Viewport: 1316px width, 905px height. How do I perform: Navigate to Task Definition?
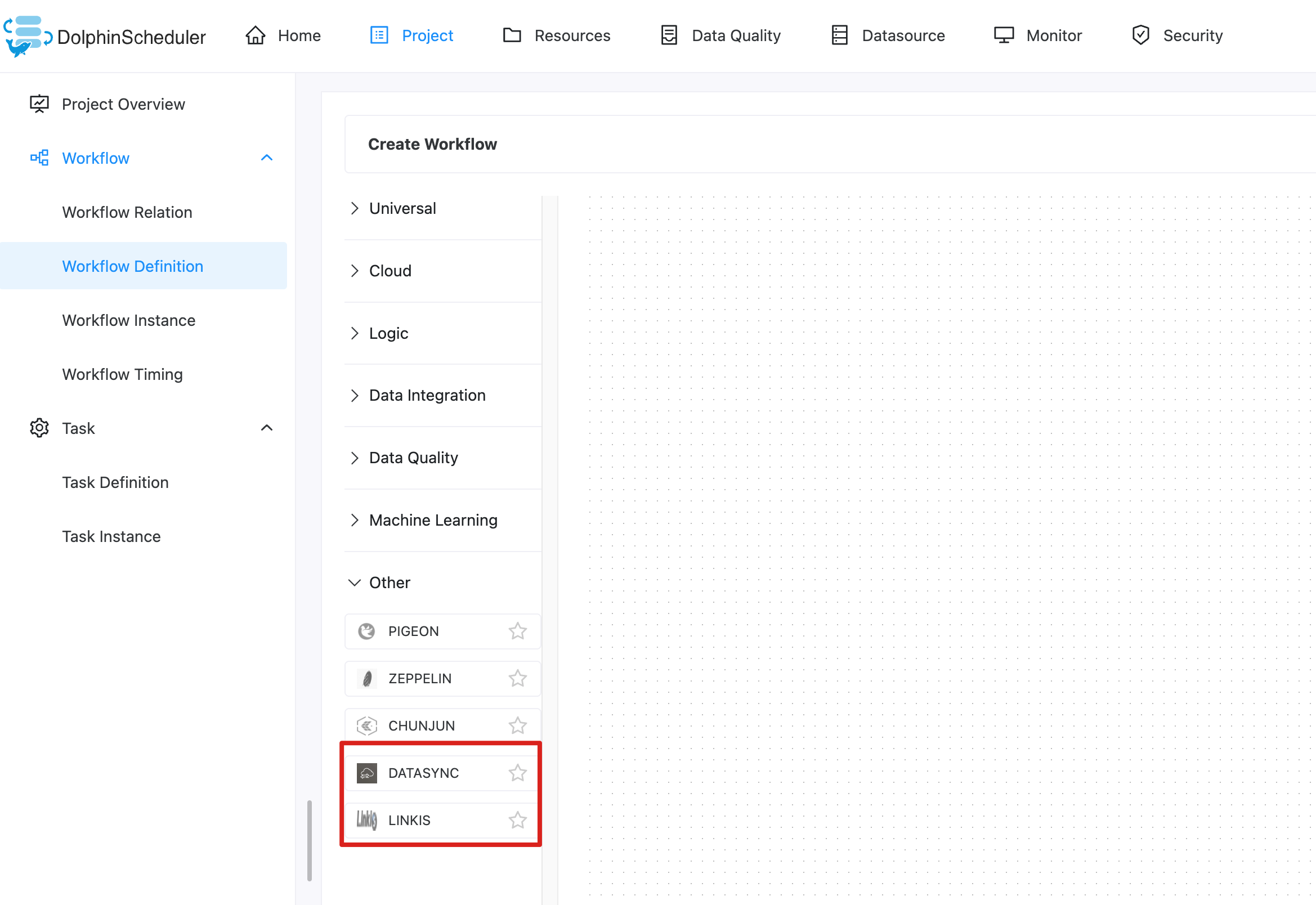click(115, 482)
